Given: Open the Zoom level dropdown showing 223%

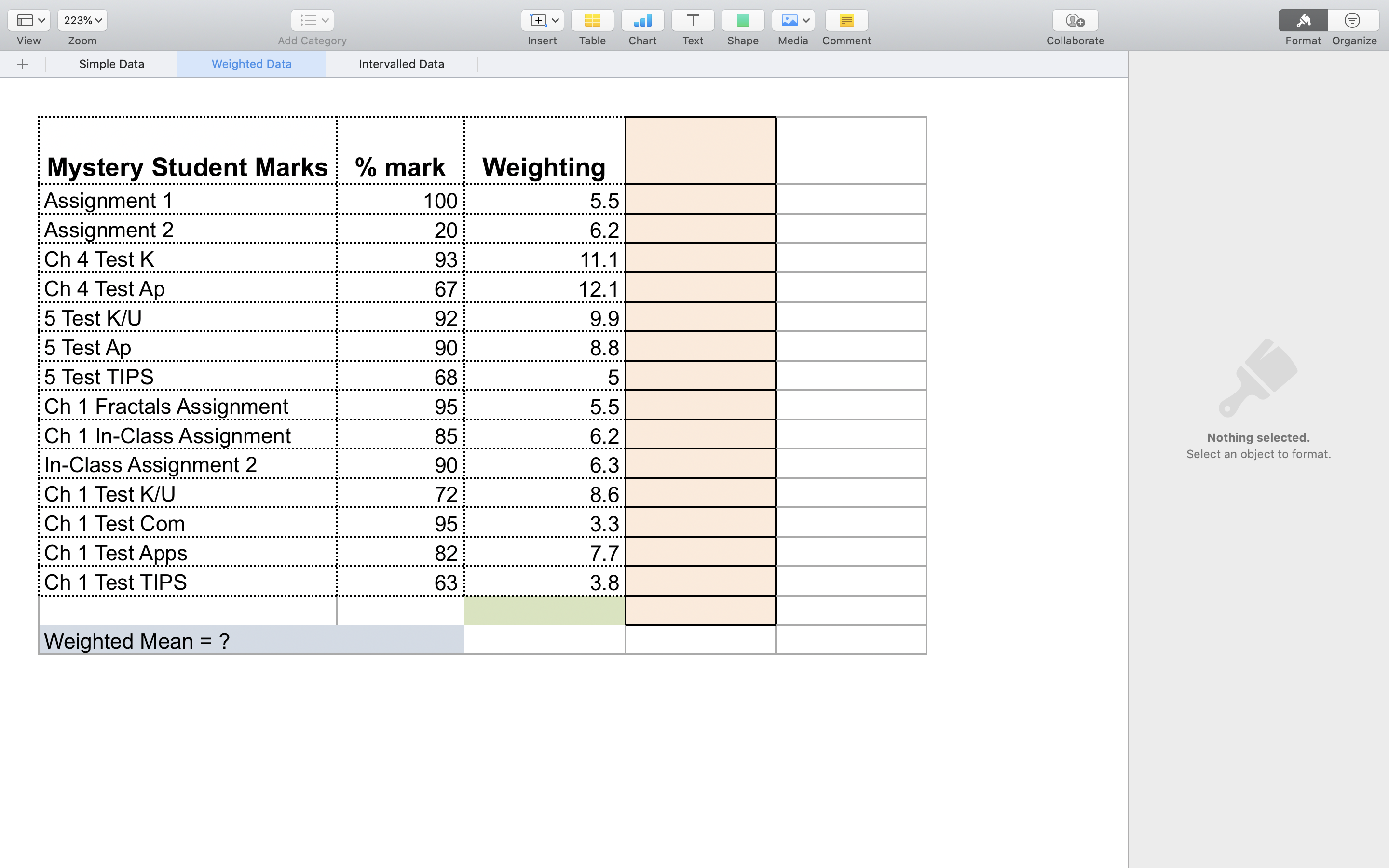Looking at the screenshot, I should (82, 20).
